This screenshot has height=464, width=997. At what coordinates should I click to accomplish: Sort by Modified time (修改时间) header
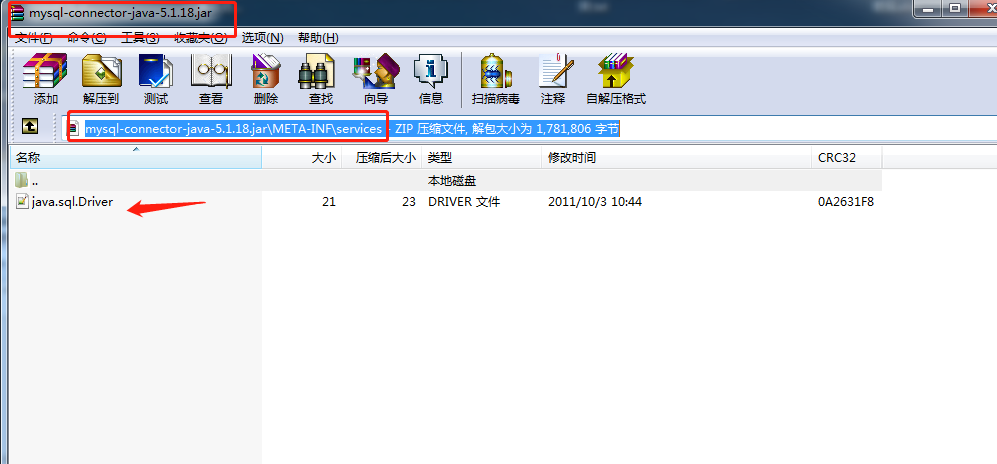tap(676, 158)
